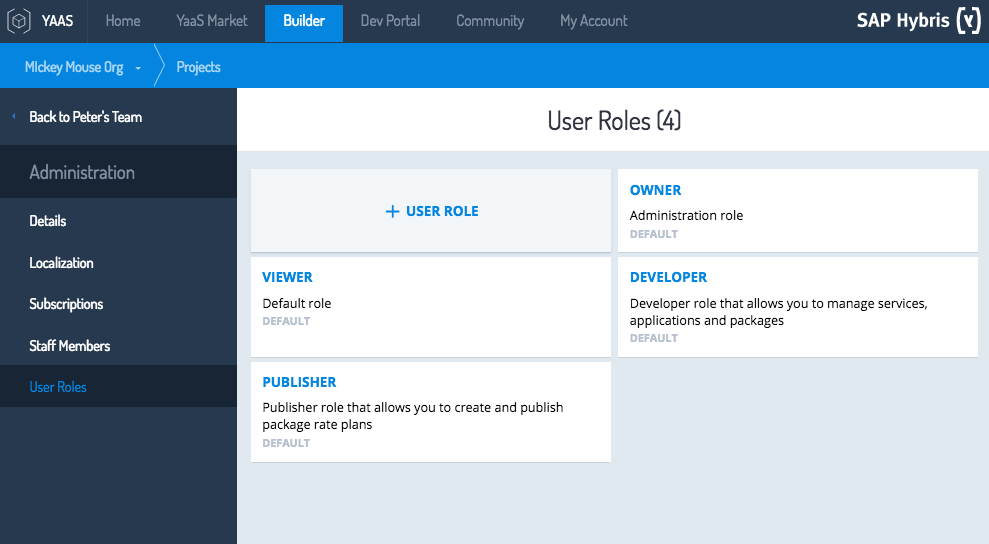Click the DEFAULT label under VIEWER
The width and height of the screenshot is (989, 544).
[286, 321]
